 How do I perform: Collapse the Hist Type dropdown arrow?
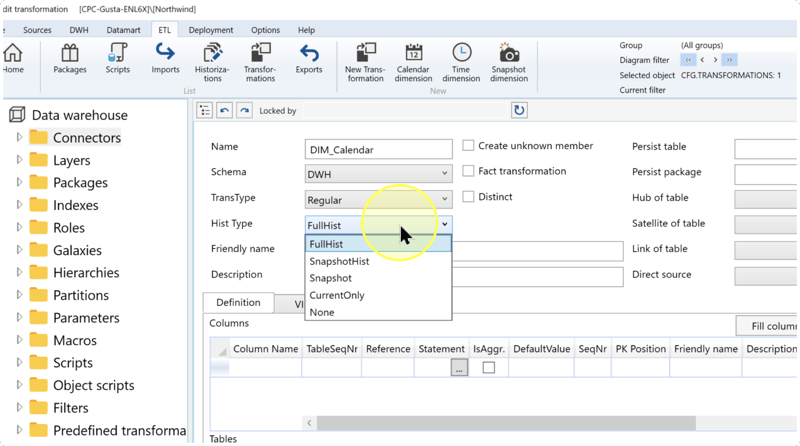click(444, 225)
